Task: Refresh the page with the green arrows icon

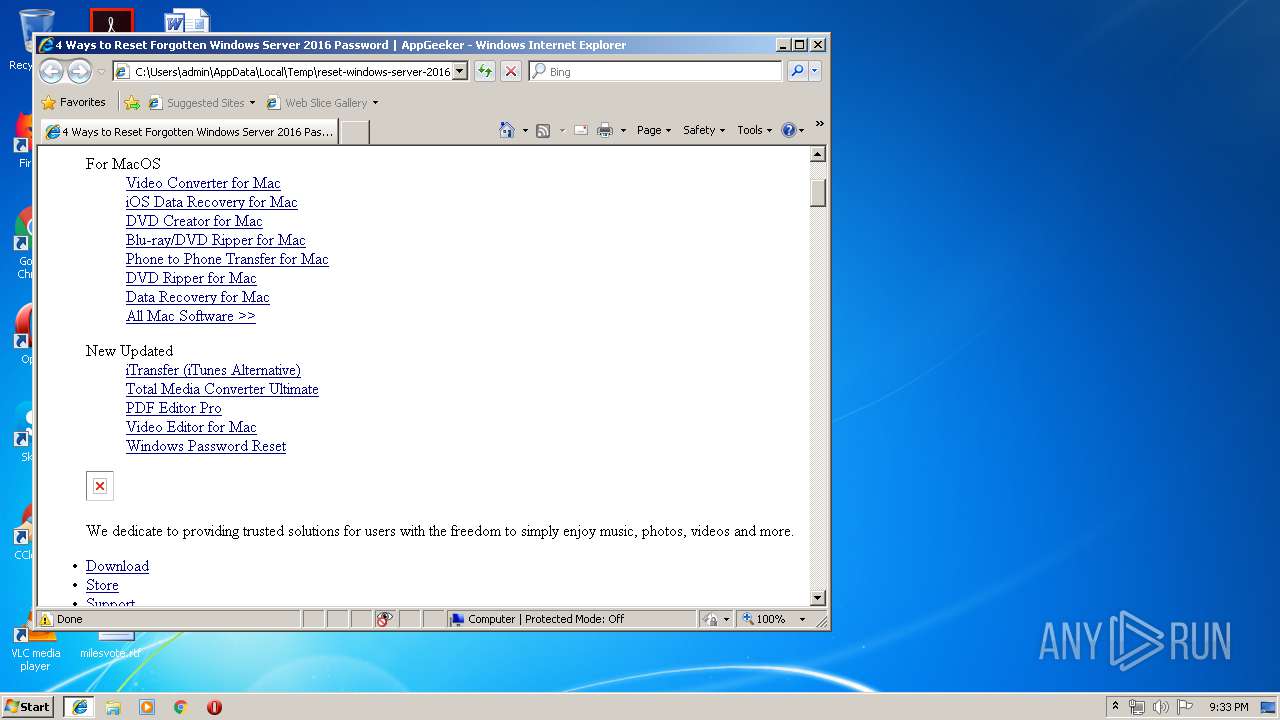Action: coord(484,71)
